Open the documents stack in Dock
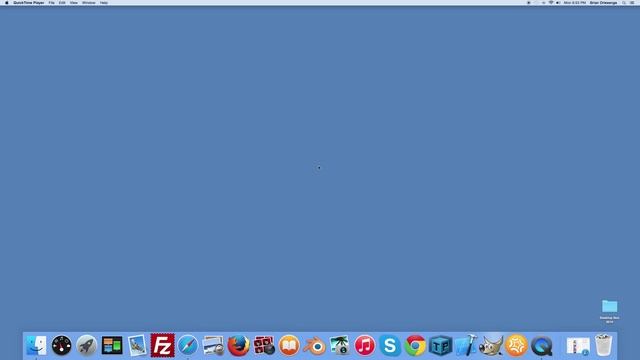Screen dimensions: 640x360 578,346
